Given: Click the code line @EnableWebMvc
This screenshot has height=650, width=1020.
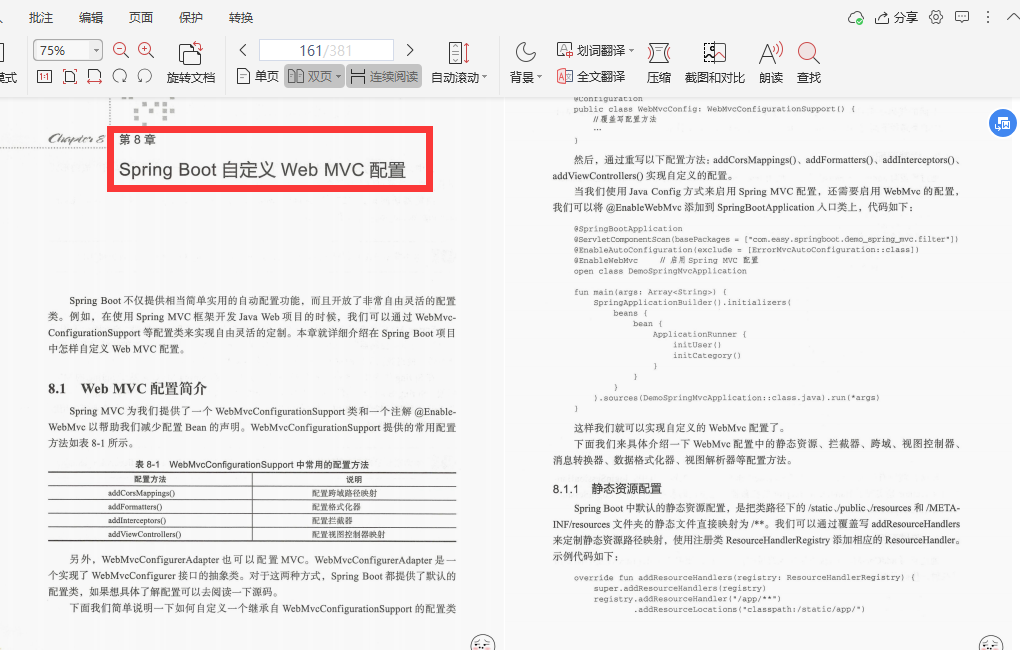Looking at the screenshot, I should tap(606, 260).
